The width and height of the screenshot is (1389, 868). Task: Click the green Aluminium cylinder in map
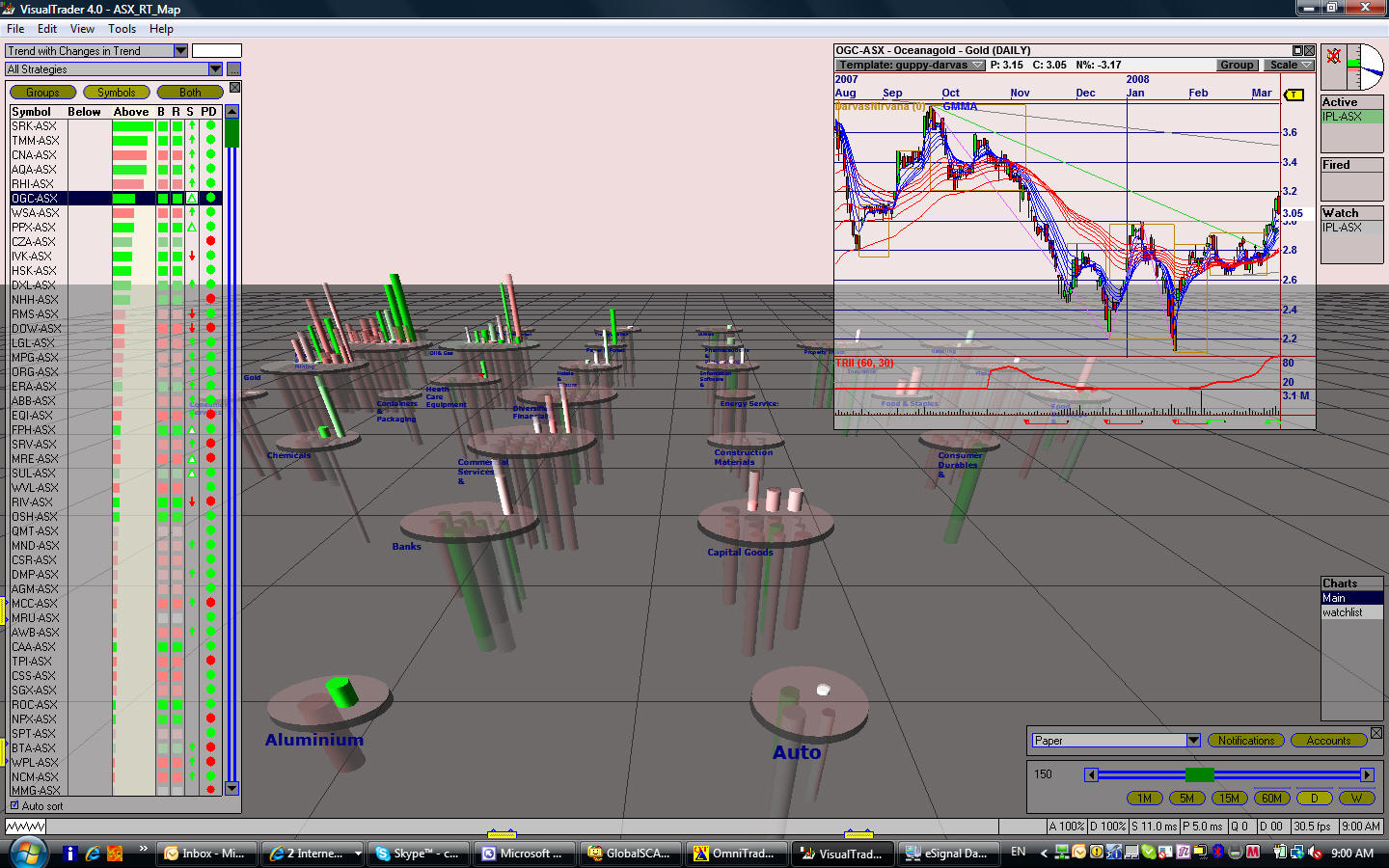click(341, 692)
